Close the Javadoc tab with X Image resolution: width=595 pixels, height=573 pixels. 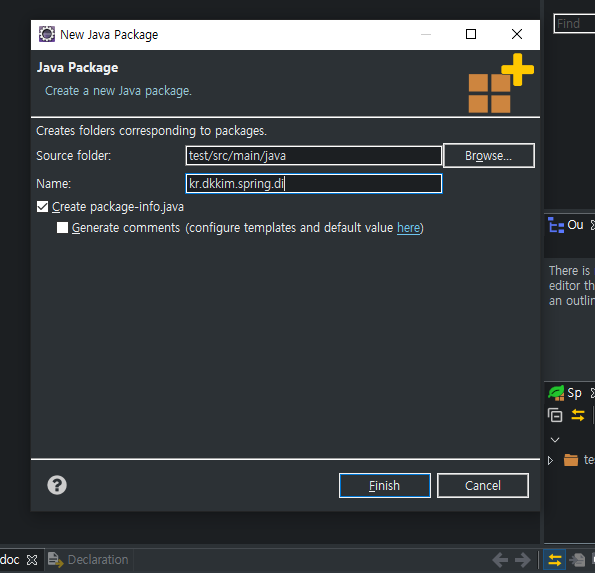pos(32,560)
